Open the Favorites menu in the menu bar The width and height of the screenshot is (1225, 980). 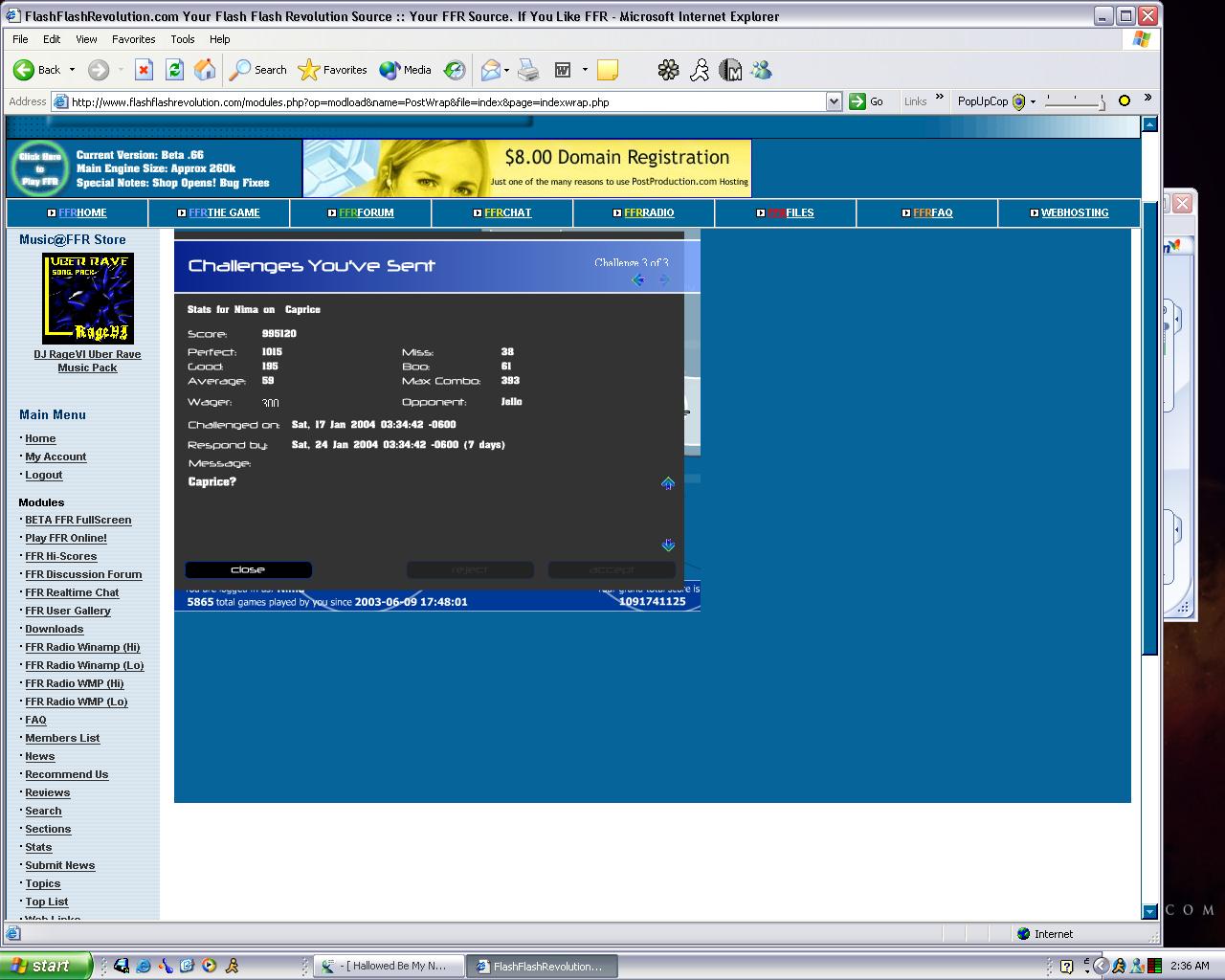point(133,39)
